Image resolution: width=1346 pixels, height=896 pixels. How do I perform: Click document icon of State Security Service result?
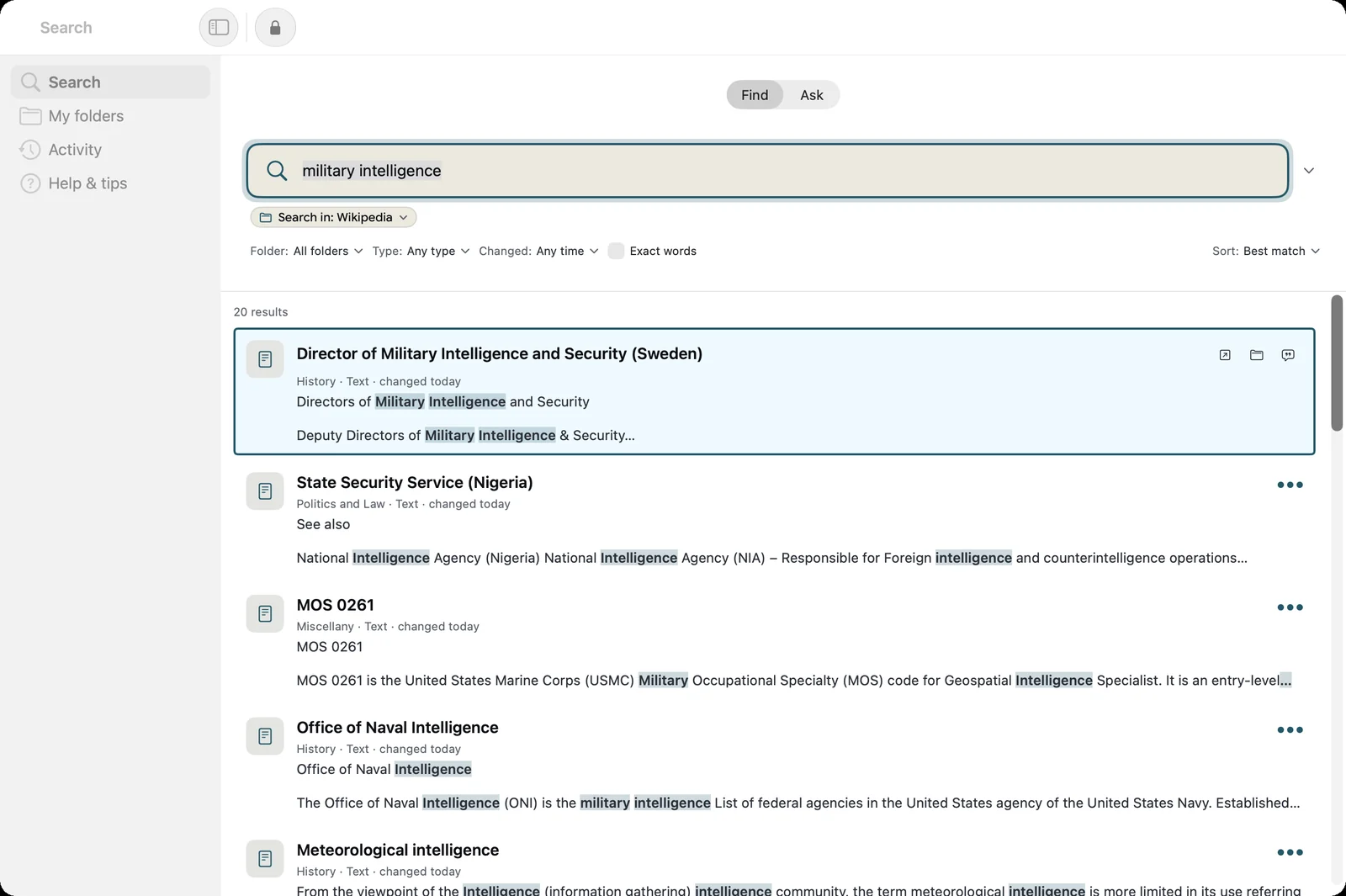[x=265, y=491]
